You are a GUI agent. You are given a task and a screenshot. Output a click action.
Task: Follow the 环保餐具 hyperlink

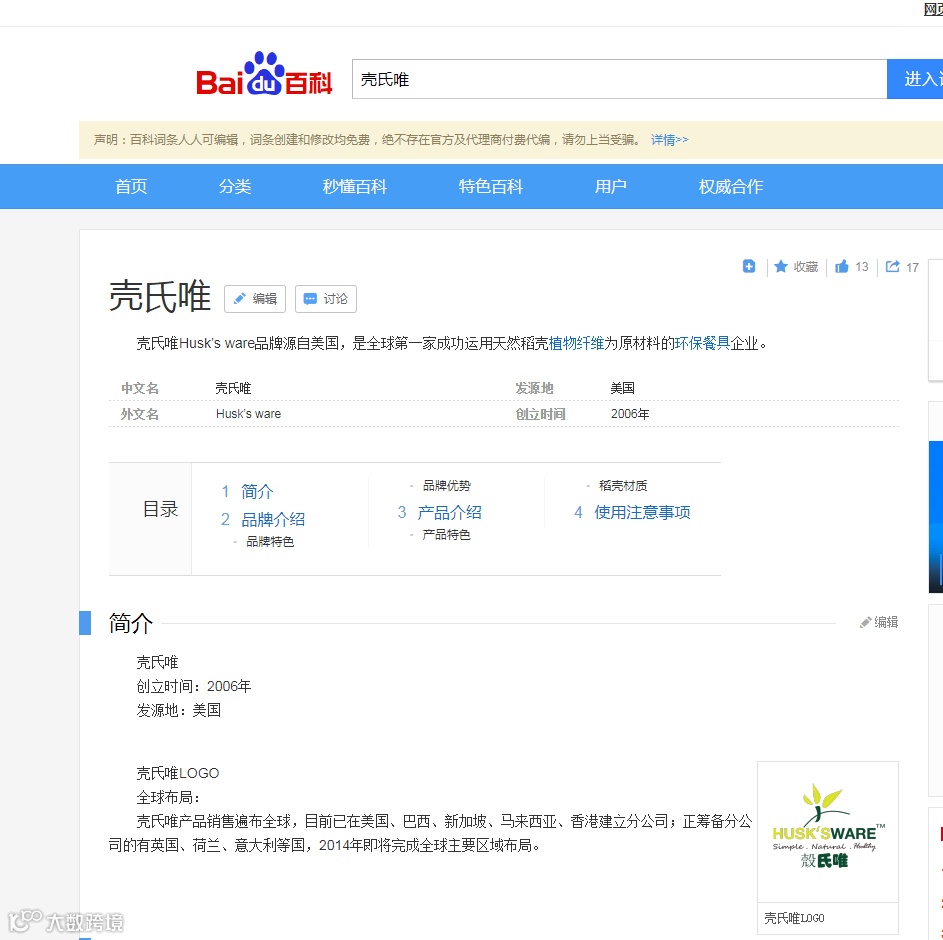[702, 343]
